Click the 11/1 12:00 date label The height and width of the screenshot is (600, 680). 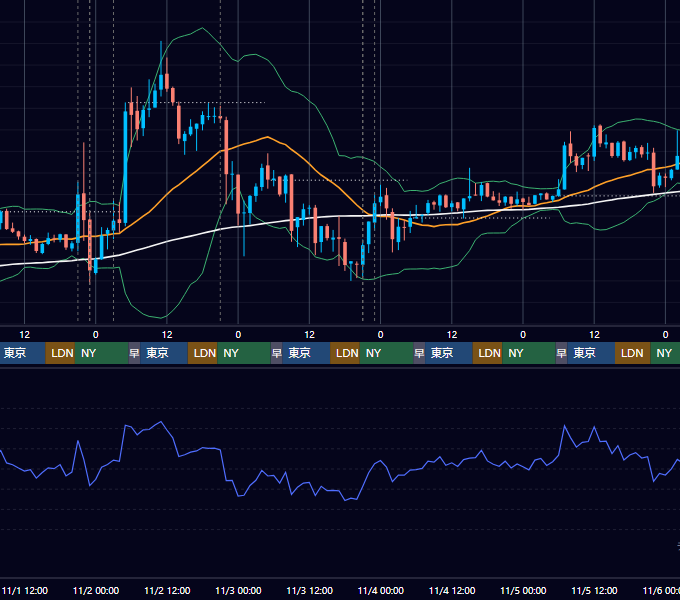pyautogui.click(x=25, y=590)
